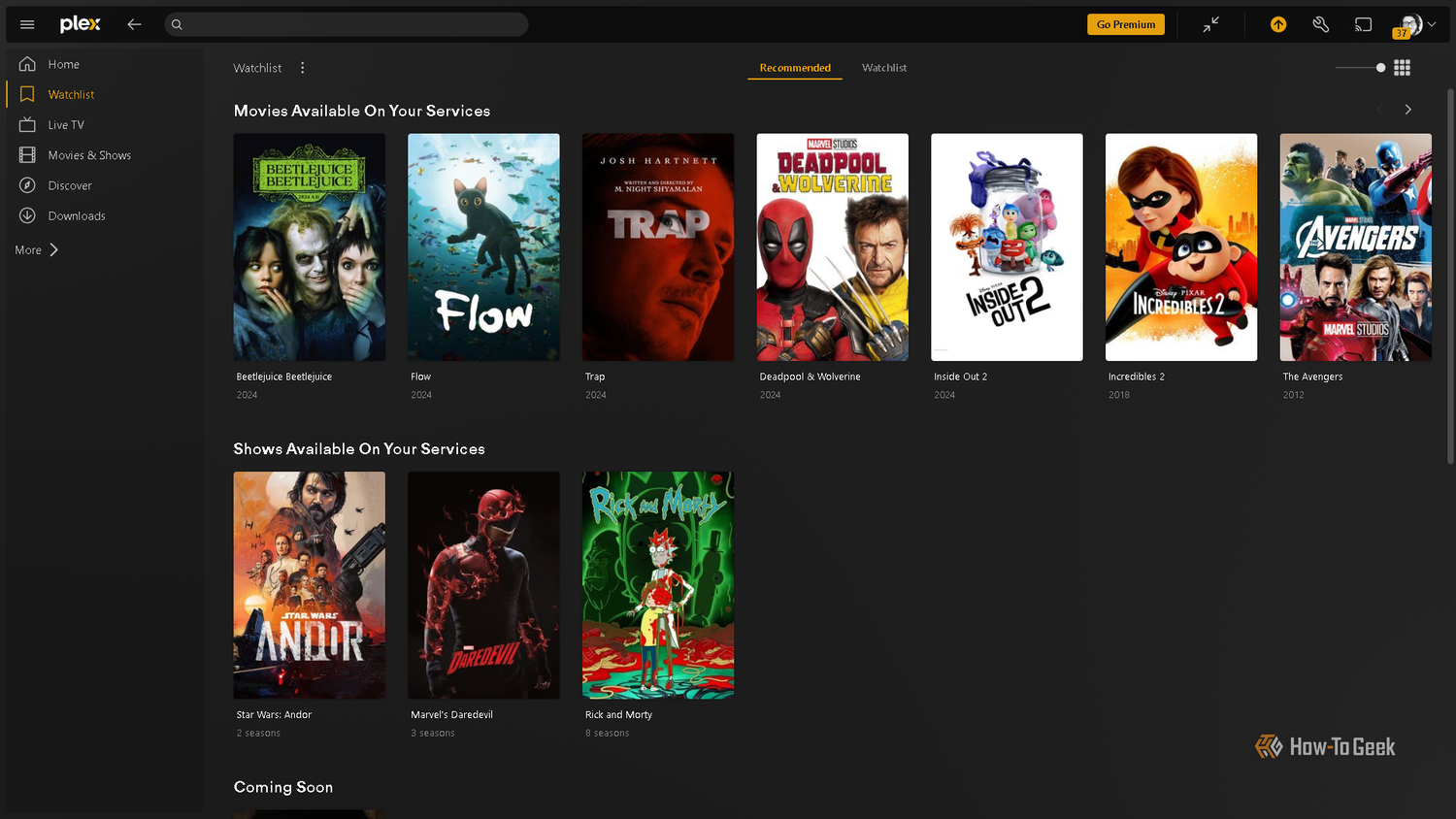
Task: Open the Marvel's Daredevil poster
Action: tap(483, 585)
